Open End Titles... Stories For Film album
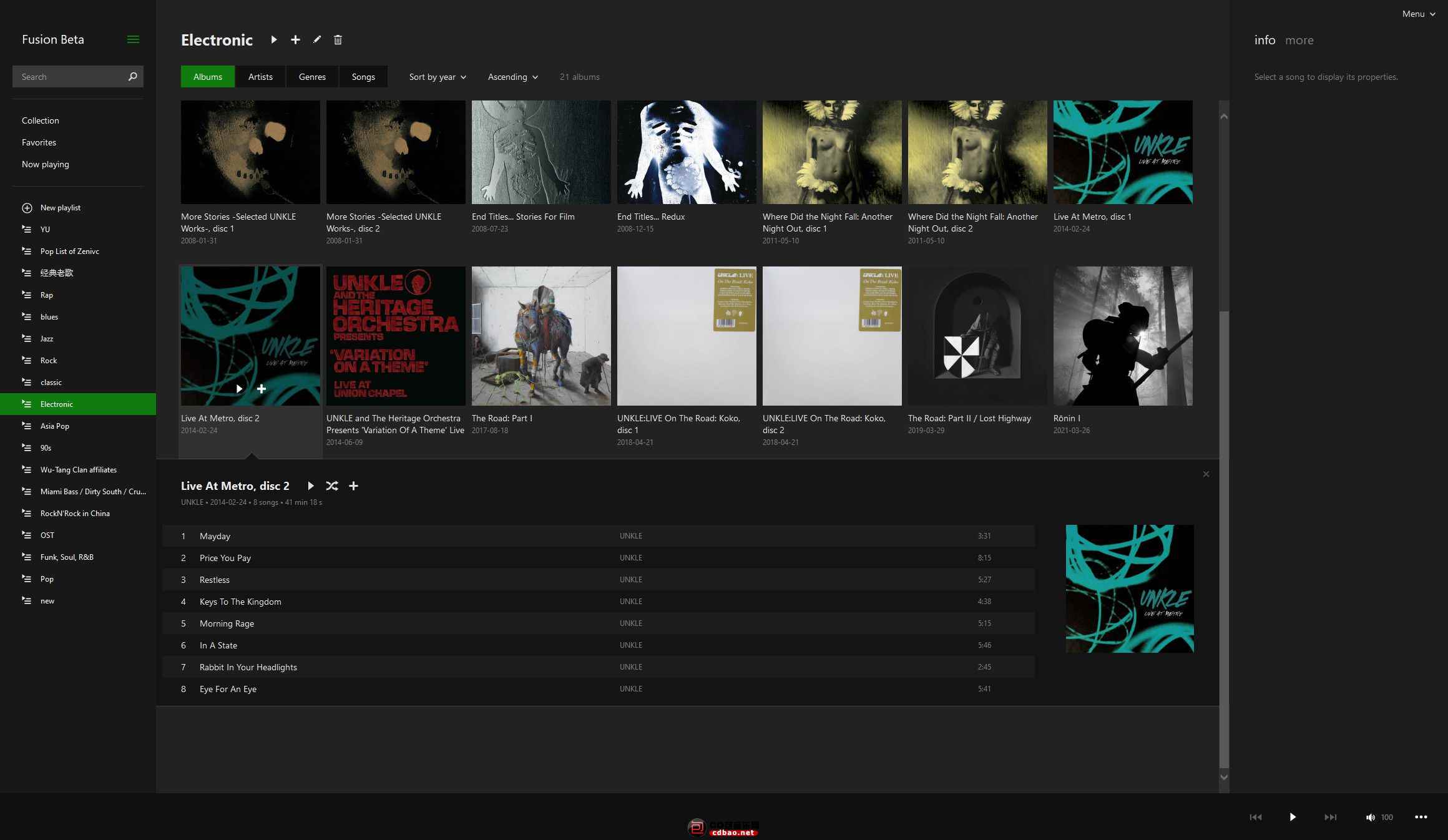The image size is (1448, 840). point(541,152)
